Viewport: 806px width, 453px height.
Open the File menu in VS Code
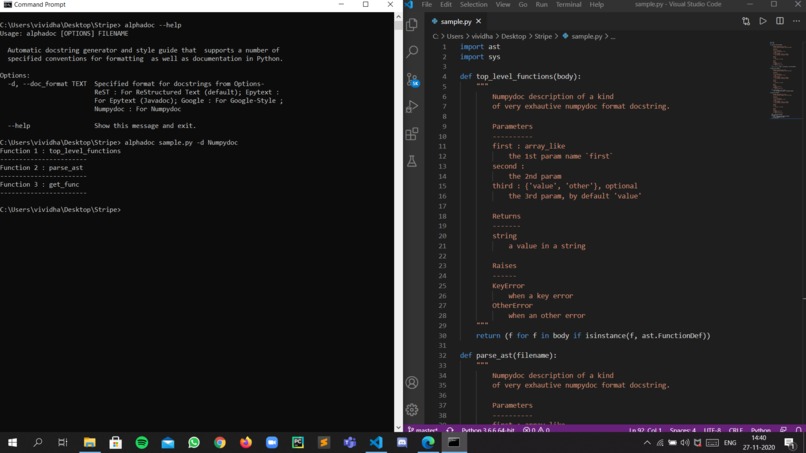click(x=427, y=5)
